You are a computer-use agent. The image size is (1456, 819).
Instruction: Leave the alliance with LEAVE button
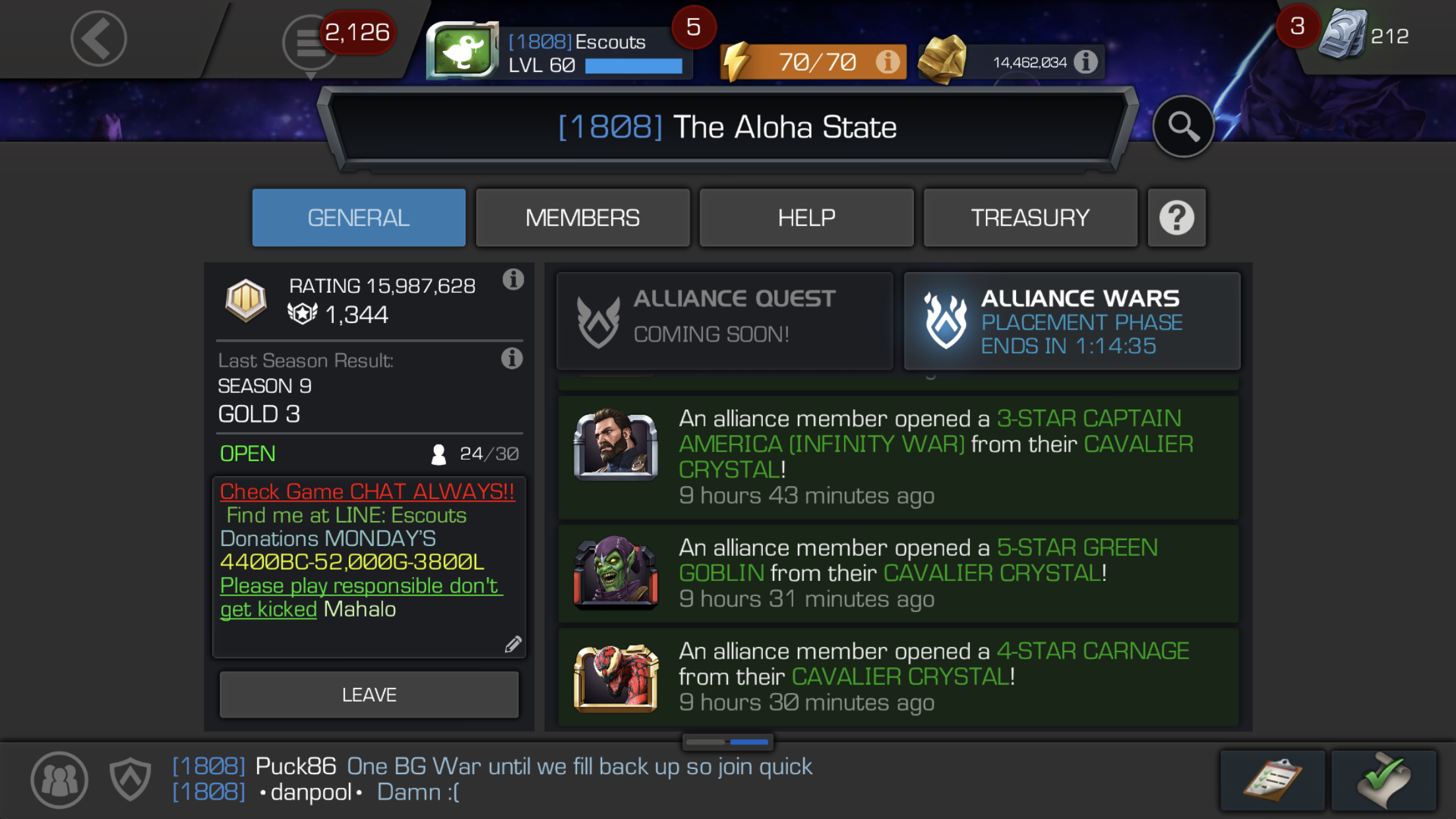coord(369,694)
